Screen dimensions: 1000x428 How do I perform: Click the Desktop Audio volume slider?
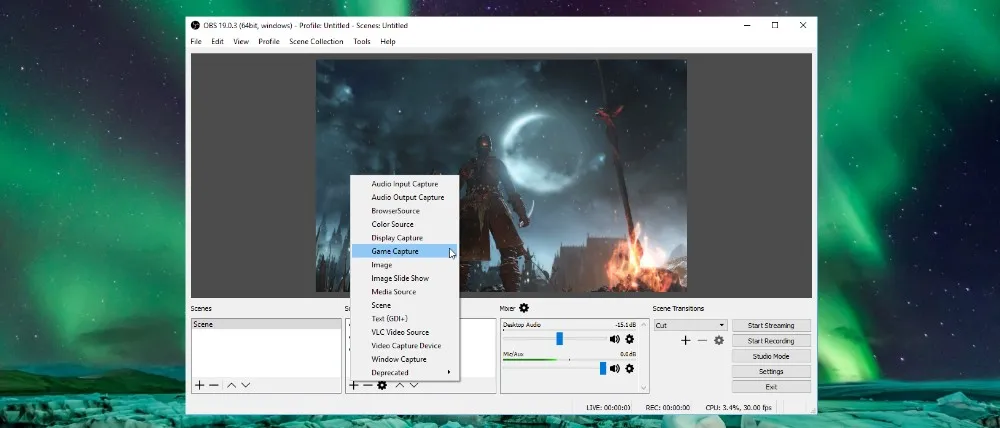coord(560,339)
